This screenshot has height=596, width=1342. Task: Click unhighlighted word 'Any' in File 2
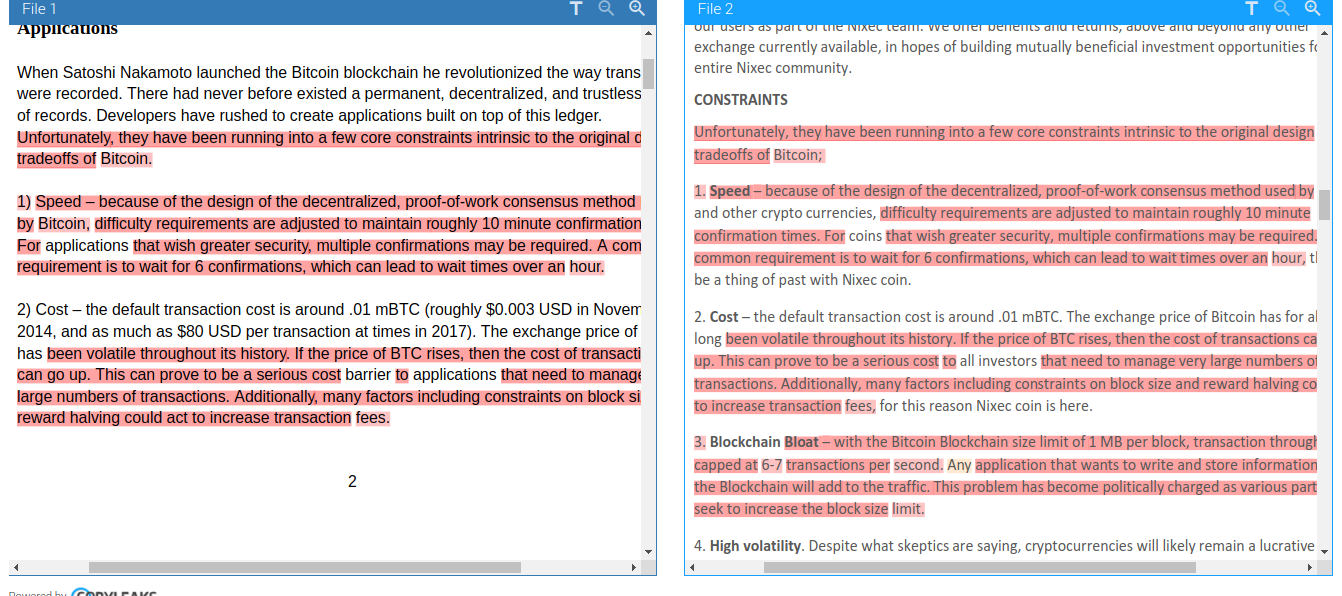[x=959, y=465]
